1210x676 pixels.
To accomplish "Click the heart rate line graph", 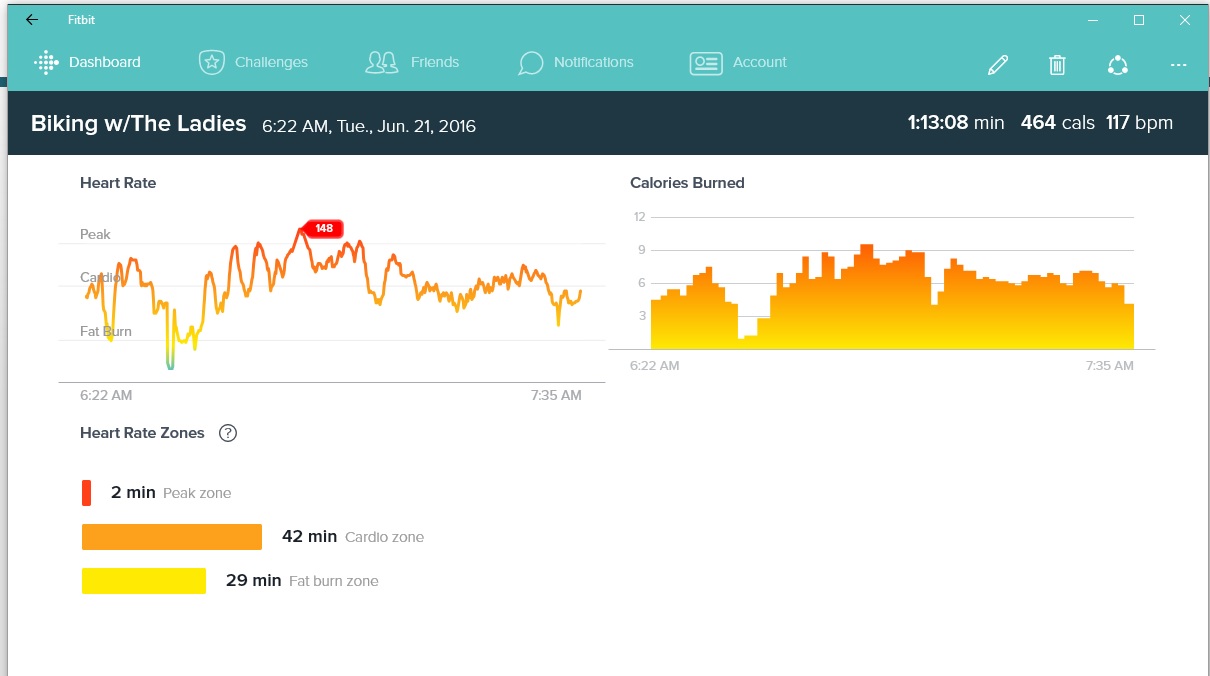I will 332,300.
